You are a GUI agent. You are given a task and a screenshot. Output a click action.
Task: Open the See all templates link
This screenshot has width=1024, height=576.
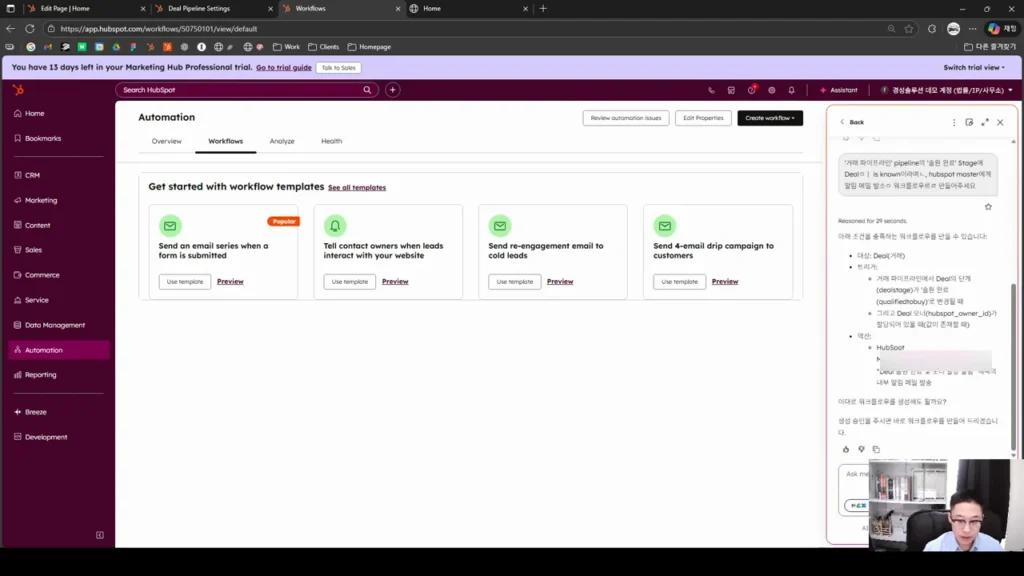point(357,187)
